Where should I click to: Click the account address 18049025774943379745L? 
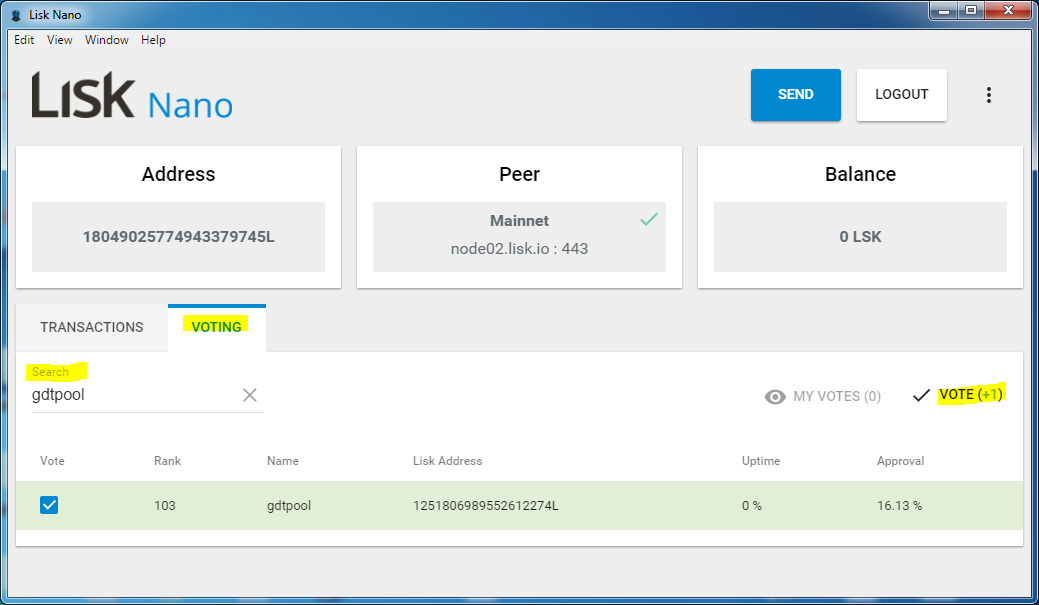click(x=178, y=237)
